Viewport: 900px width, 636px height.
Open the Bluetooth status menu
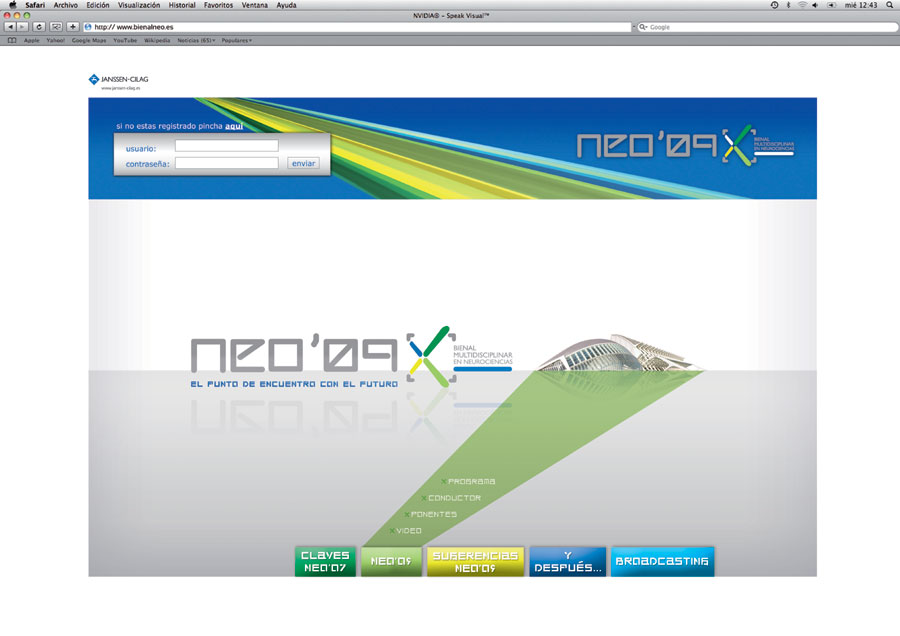(789, 5)
